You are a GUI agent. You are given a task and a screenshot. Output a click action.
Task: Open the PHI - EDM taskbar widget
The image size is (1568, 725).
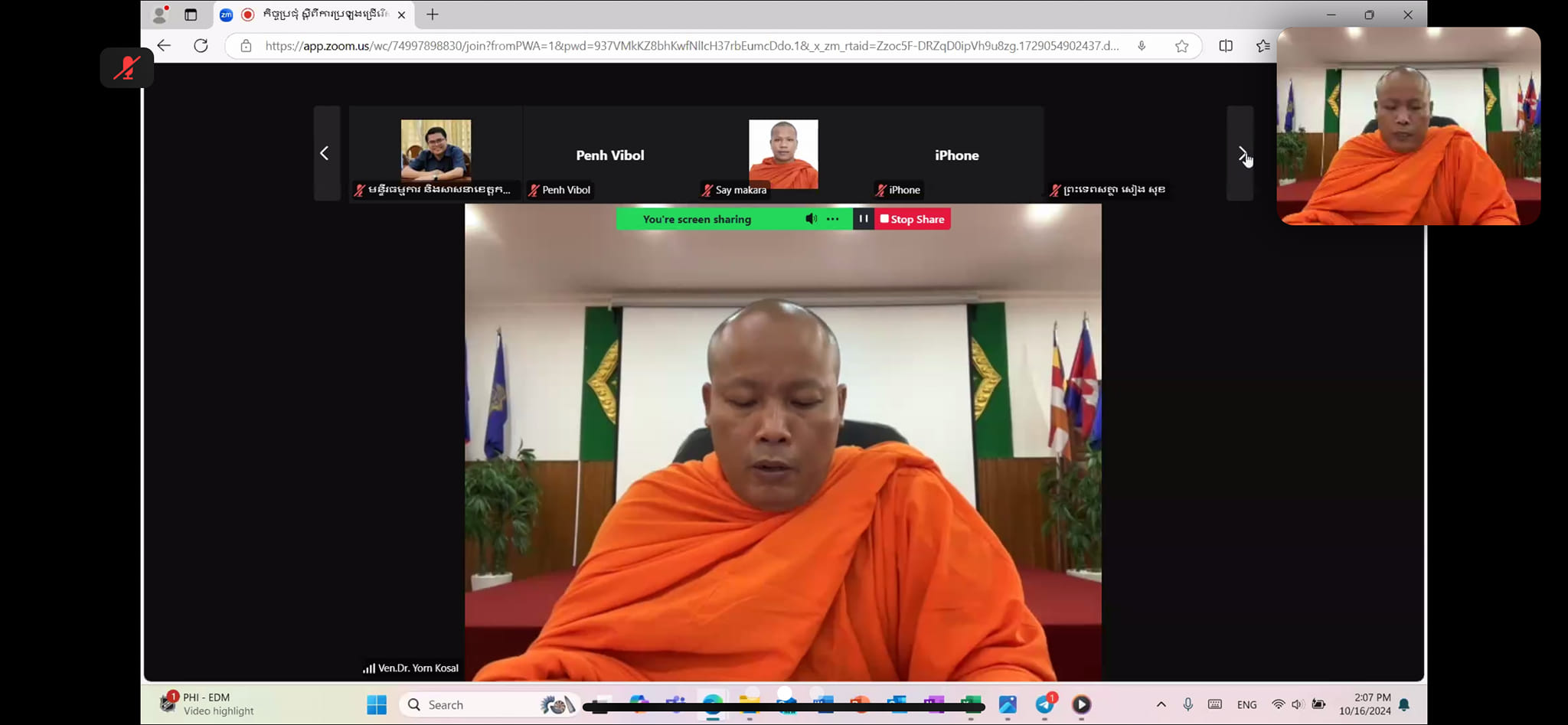coord(207,704)
